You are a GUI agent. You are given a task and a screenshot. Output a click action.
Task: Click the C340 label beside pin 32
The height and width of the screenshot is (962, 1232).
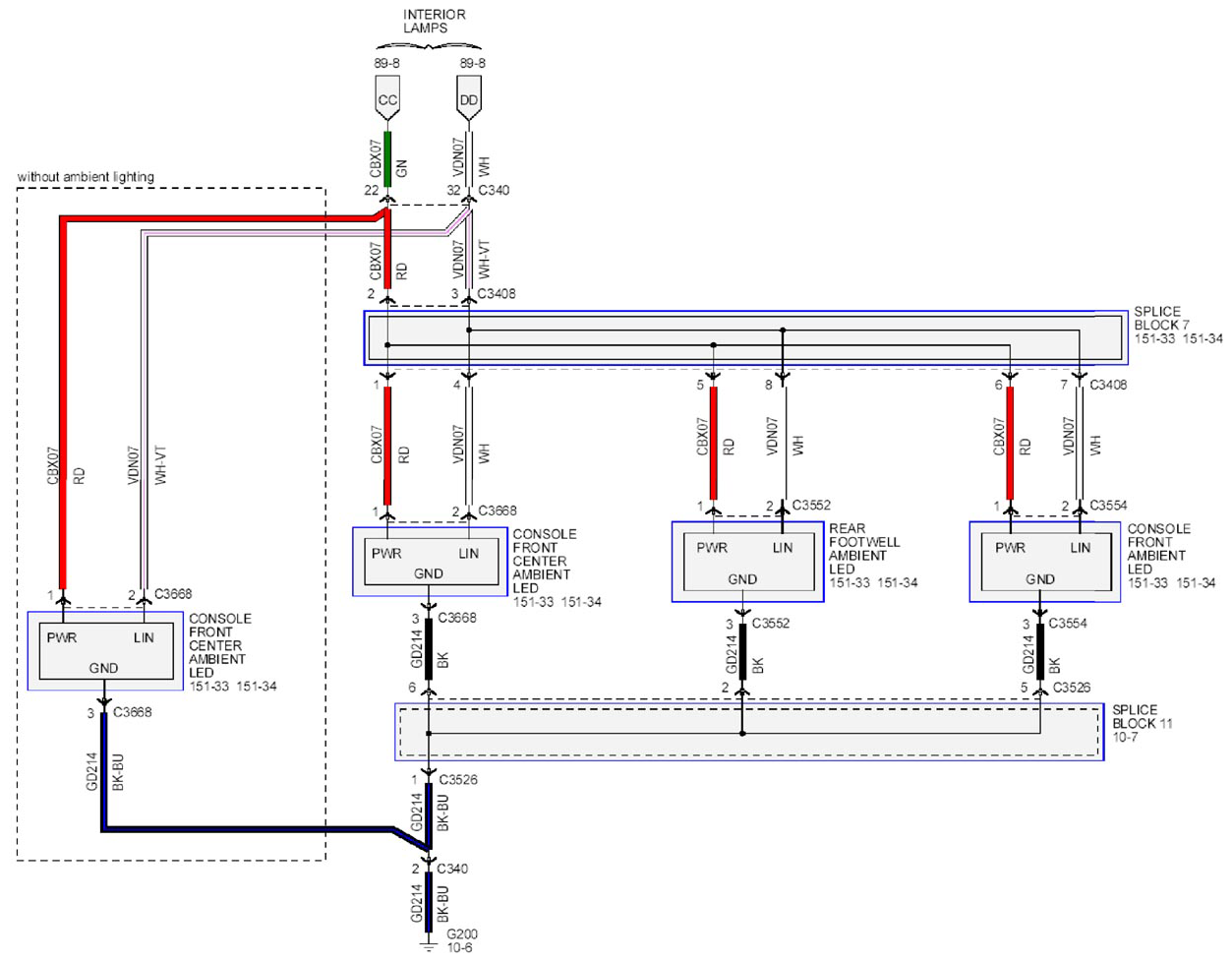(494, 190)
